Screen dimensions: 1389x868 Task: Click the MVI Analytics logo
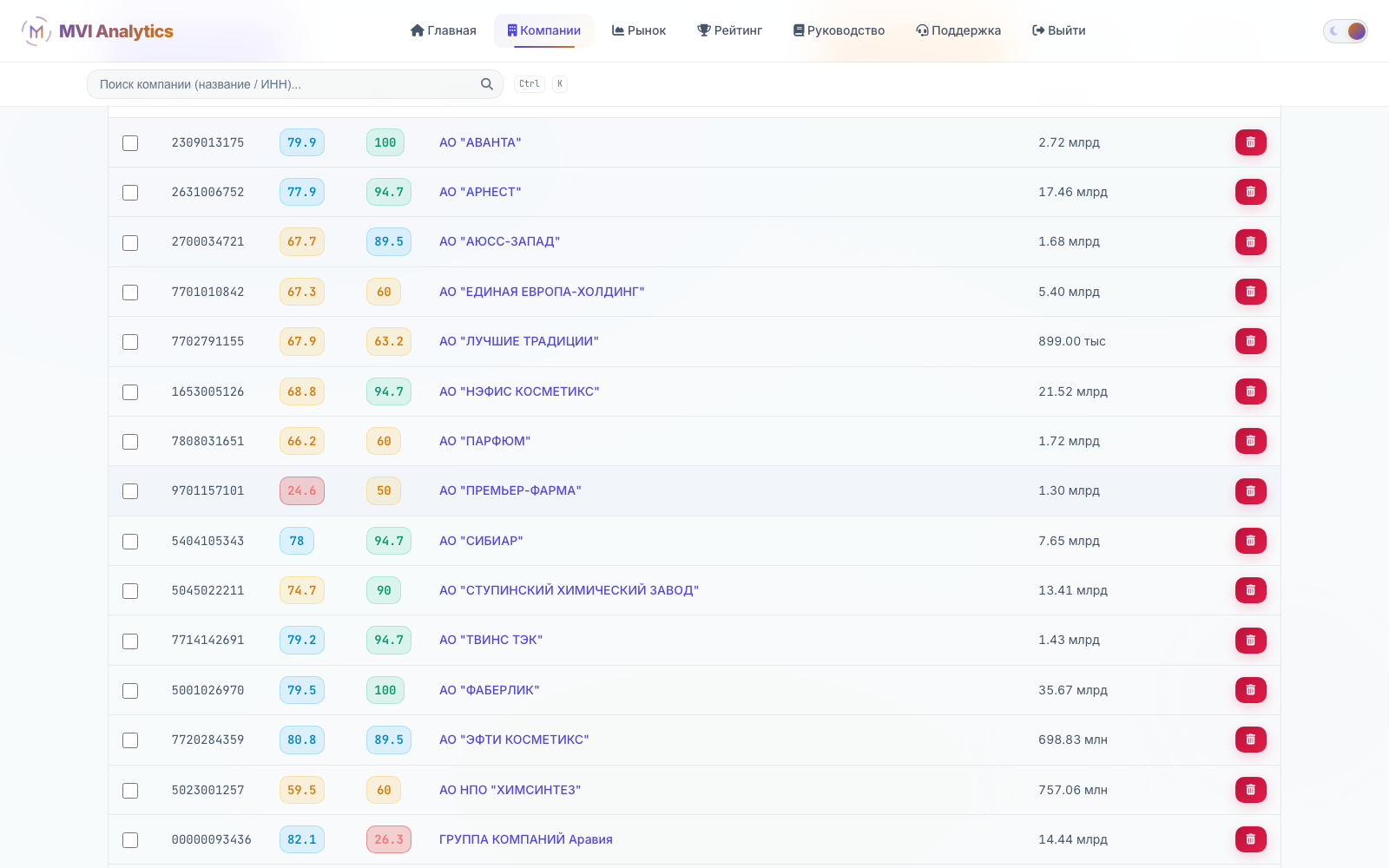[x=97, y=31]
